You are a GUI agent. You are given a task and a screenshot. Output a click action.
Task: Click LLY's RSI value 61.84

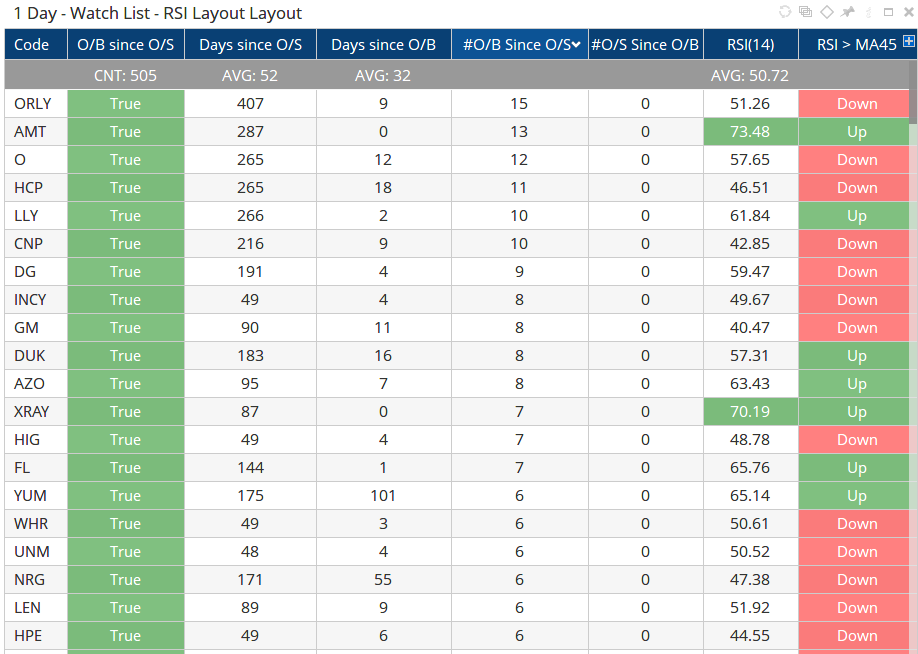click(x=750, y=216)
